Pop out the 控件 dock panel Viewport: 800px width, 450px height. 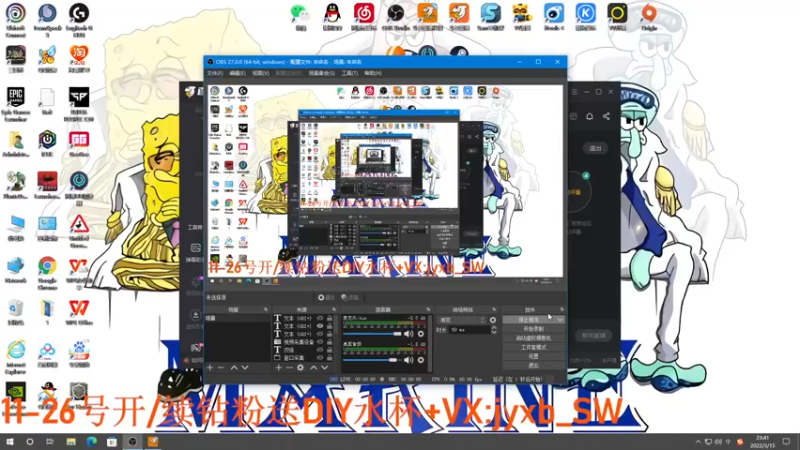562,309
